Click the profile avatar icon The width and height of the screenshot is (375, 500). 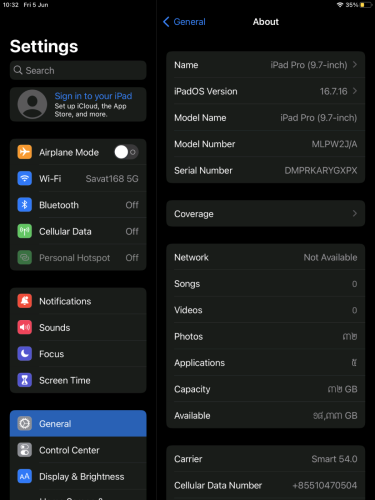[x=32, y=104]
